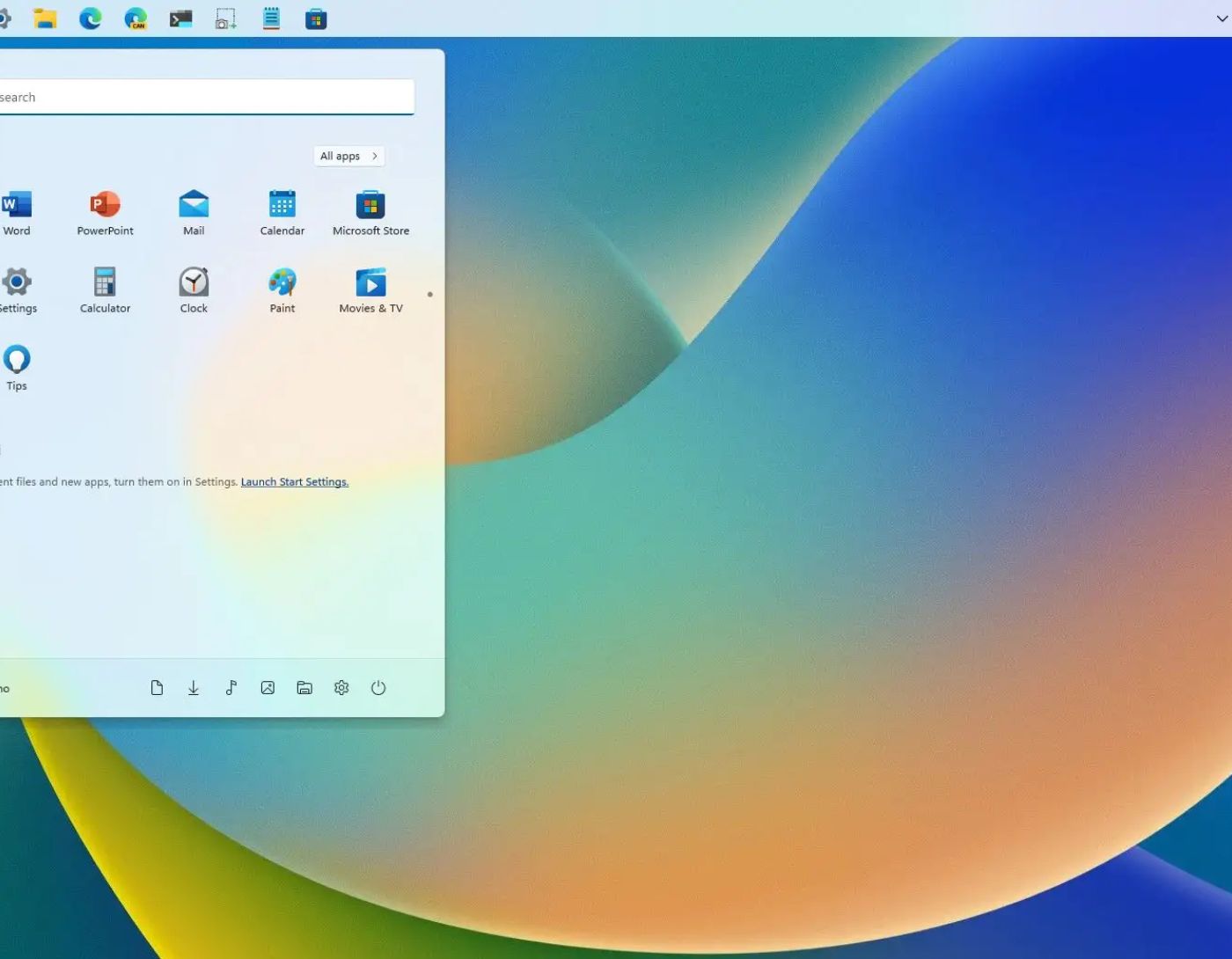Open File Explorer from Start menu footer
This screenshot has width=1232, height=959.
[304, 688]
